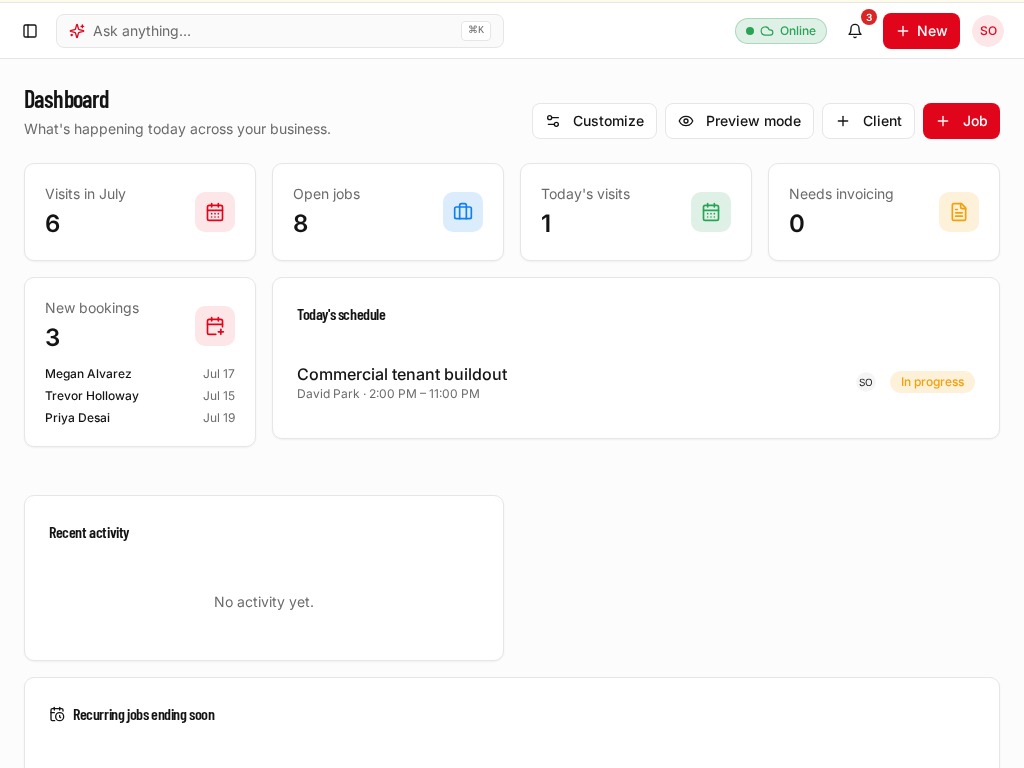1024x768 pixels.
Task: Open Commercial tenant buildout visit
Action: click(402, 374)
